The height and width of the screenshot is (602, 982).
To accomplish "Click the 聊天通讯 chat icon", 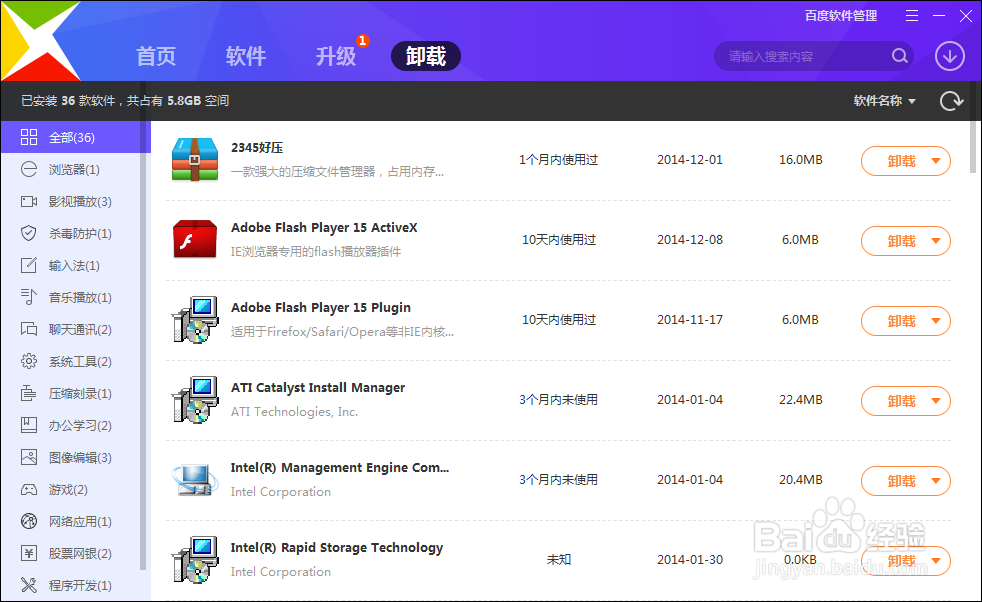I will tap(29, 329).
